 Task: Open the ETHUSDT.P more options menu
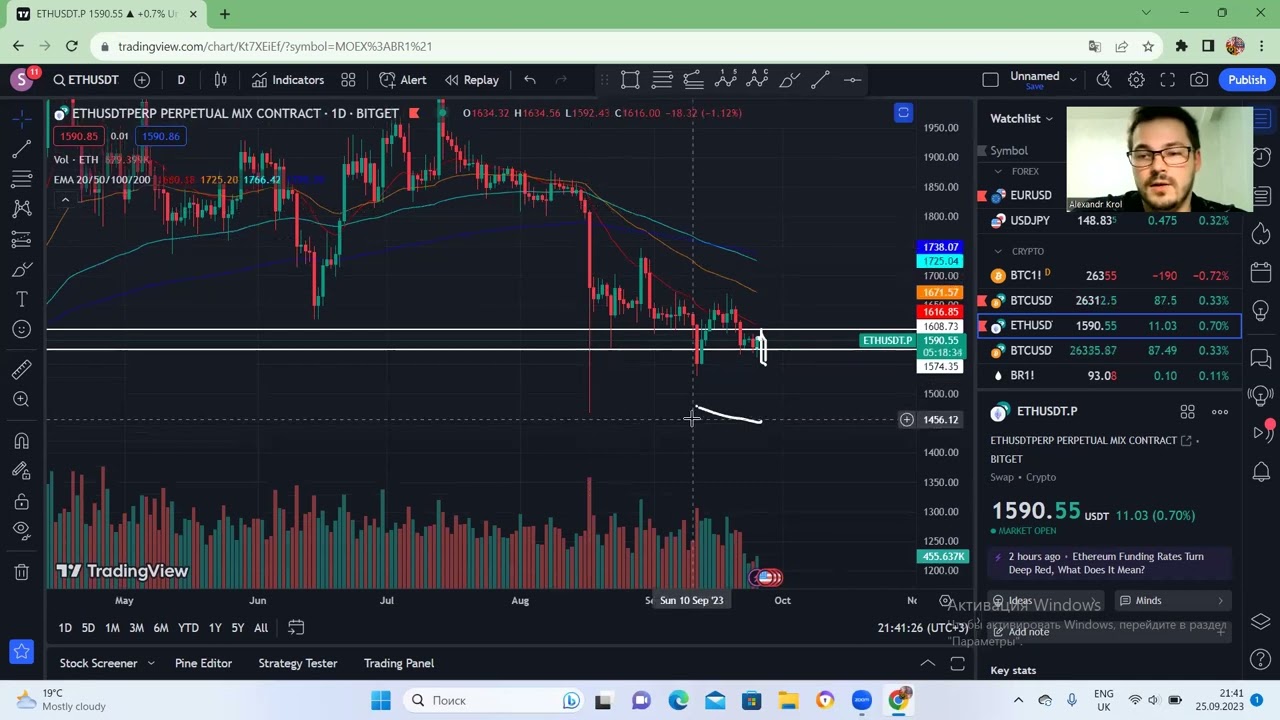pos(1220,411)
